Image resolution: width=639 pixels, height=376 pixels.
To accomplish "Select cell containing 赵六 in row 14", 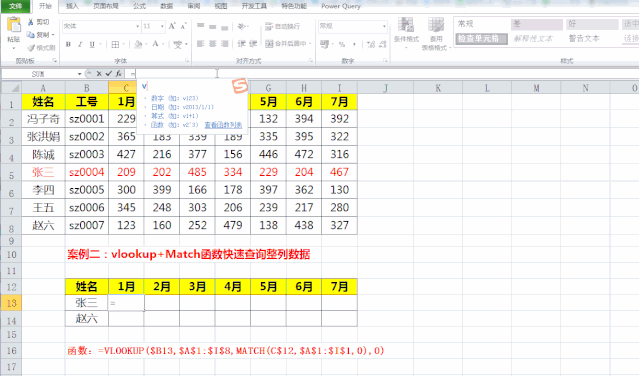I will point(86,318).
